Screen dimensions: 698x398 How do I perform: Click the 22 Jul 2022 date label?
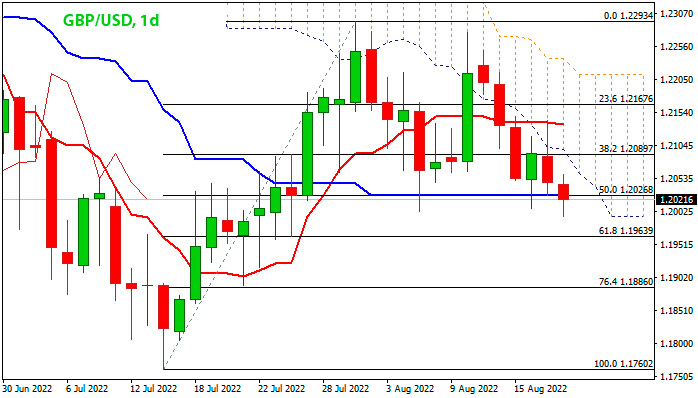coord(282,389)
